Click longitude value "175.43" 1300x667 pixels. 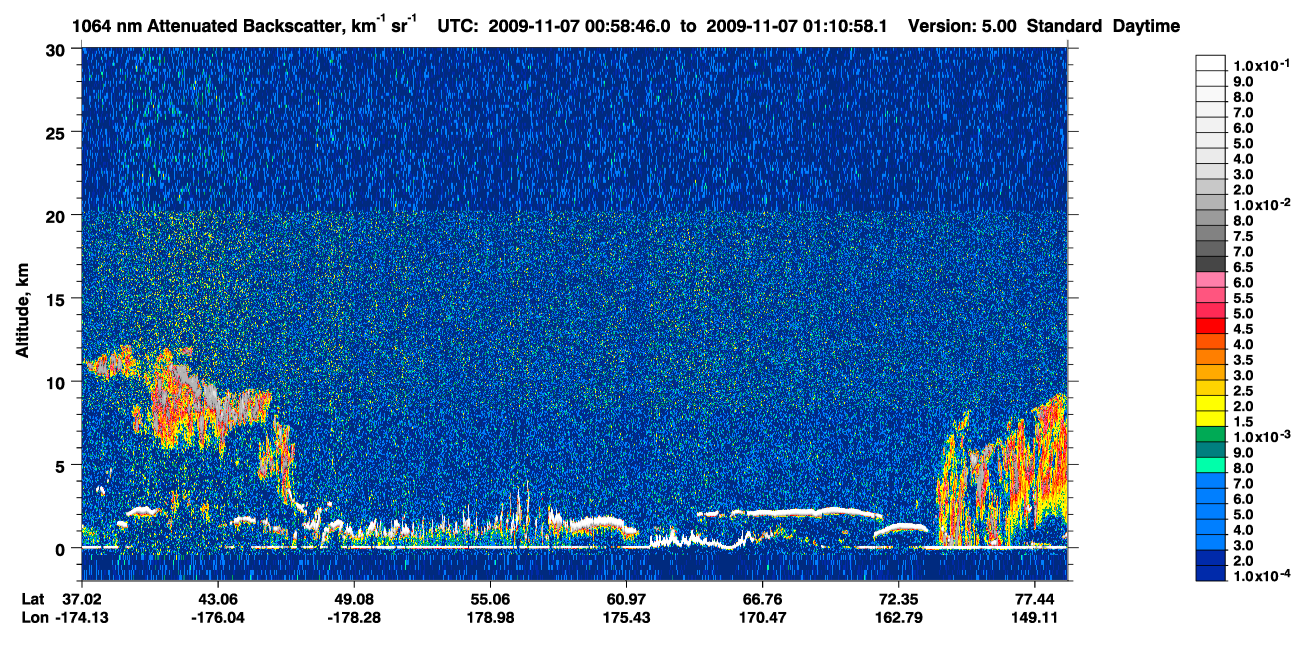pos(625,618)
